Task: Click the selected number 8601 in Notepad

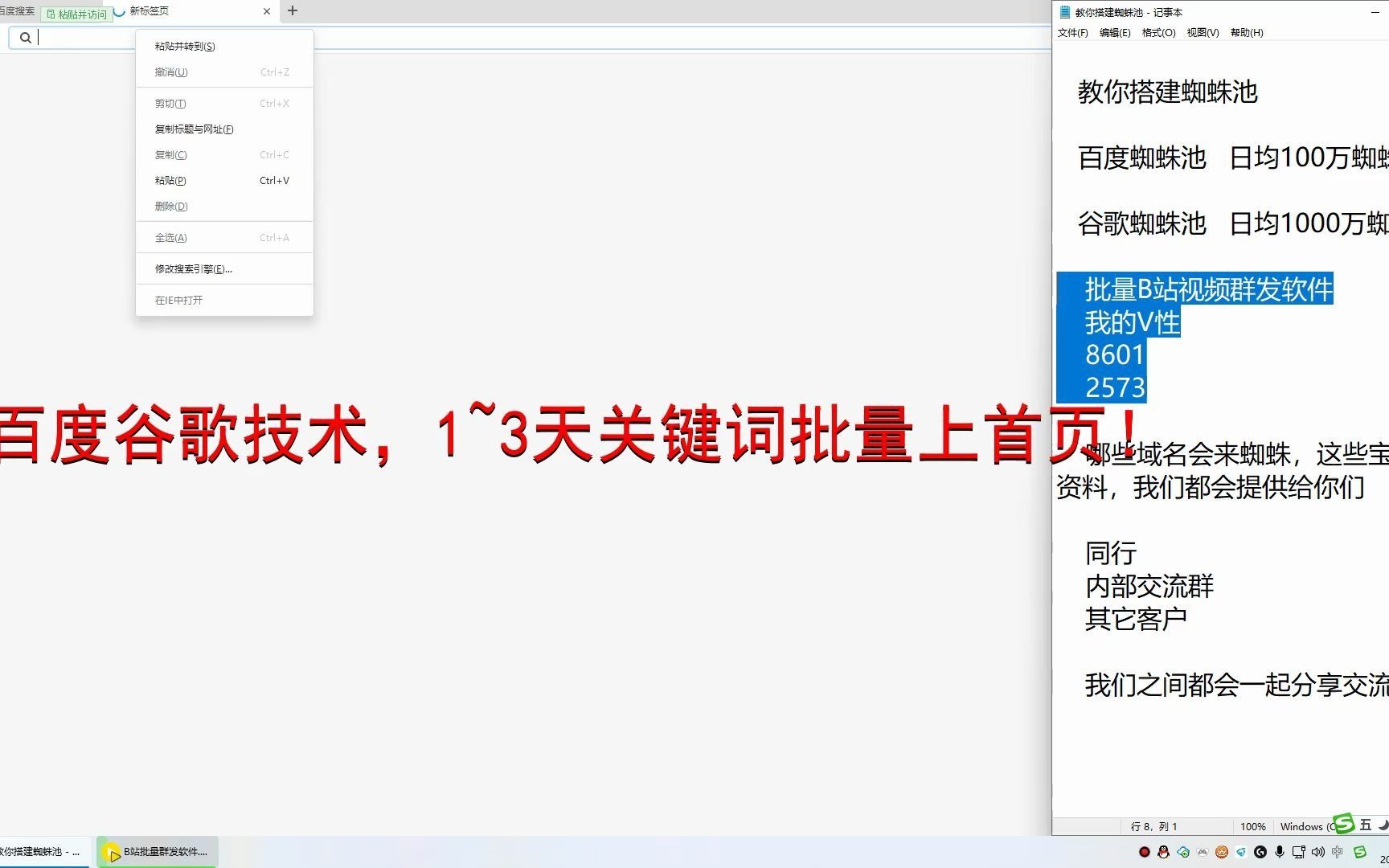Action: pos(1115,354)
